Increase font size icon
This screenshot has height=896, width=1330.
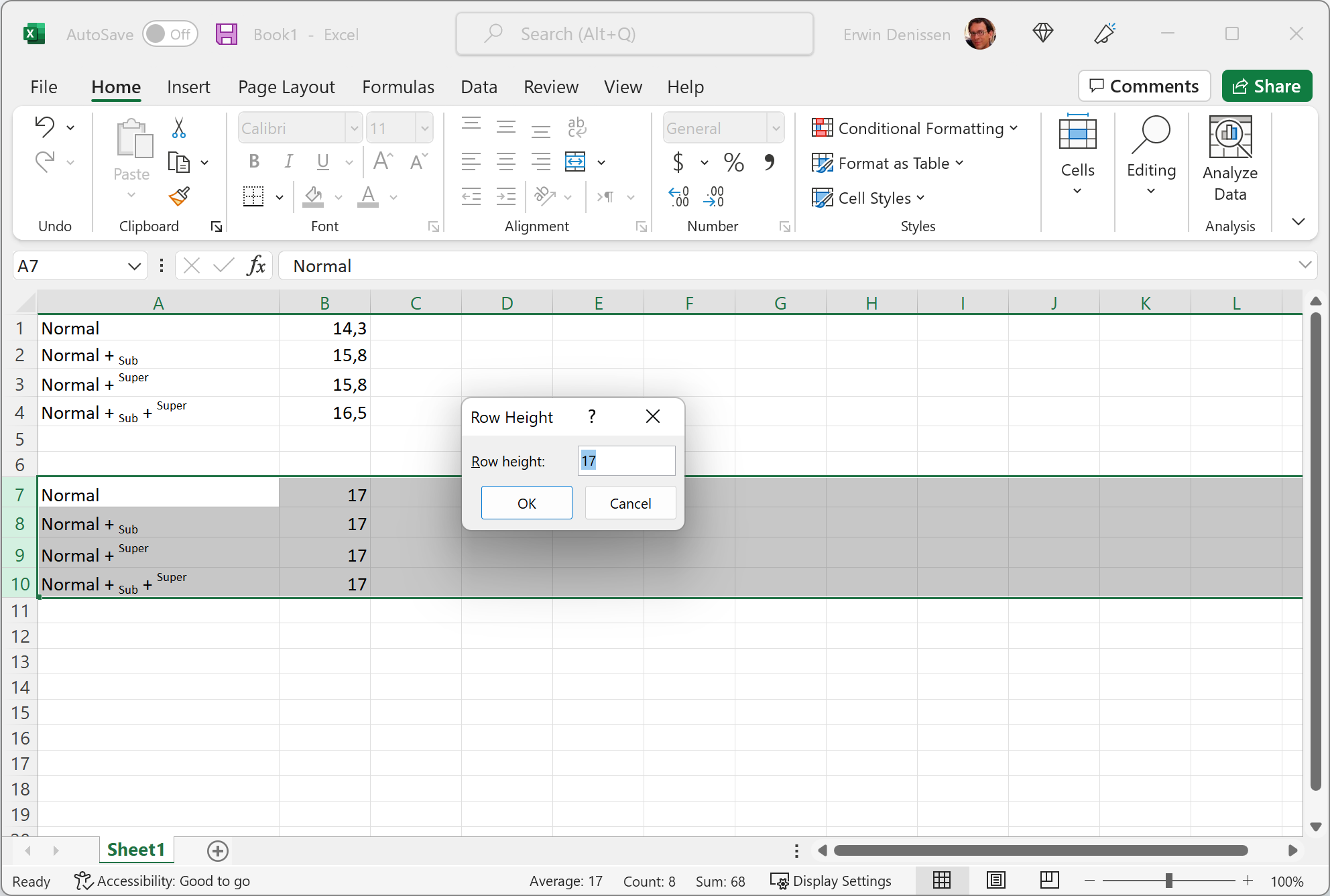click(383, 162)
